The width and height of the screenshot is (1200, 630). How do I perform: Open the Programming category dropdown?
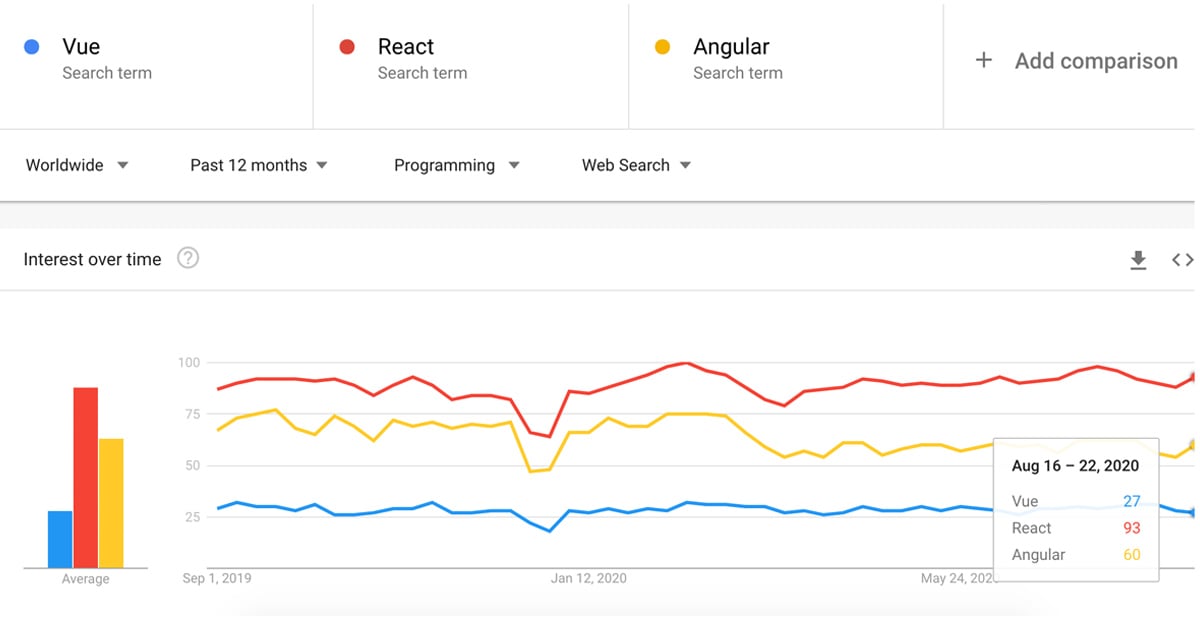tap(456, 165)
